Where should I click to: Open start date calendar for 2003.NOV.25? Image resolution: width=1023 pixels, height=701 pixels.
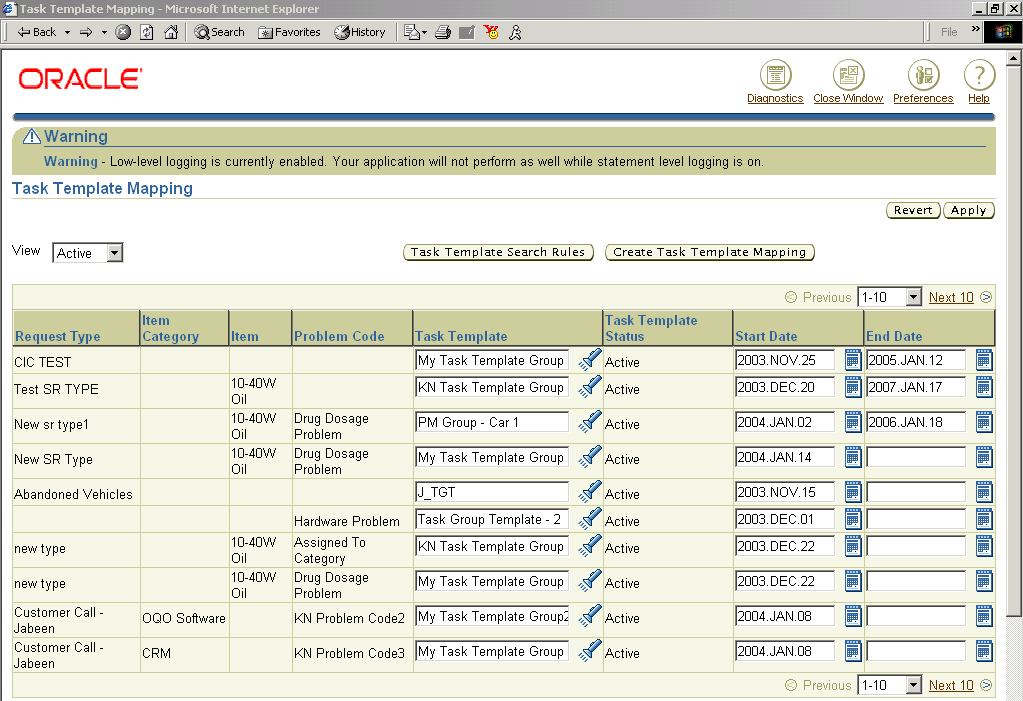tap(853, 360)
